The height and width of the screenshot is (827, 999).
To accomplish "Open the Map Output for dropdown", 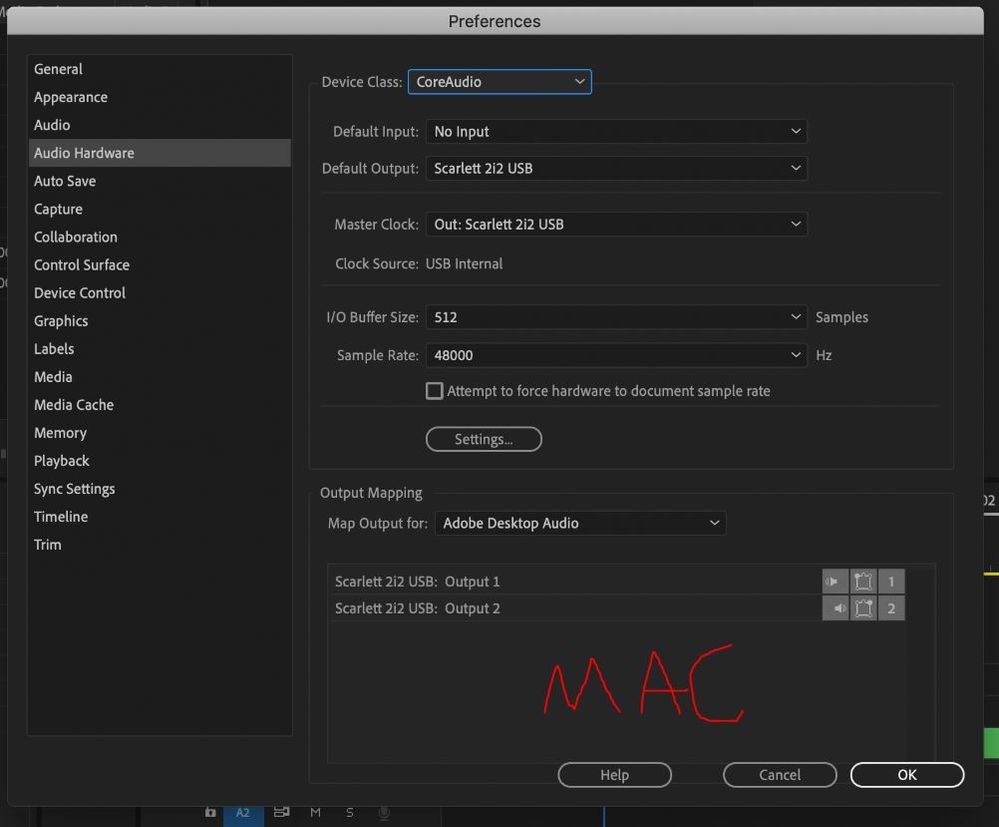I will click(580, 523).
